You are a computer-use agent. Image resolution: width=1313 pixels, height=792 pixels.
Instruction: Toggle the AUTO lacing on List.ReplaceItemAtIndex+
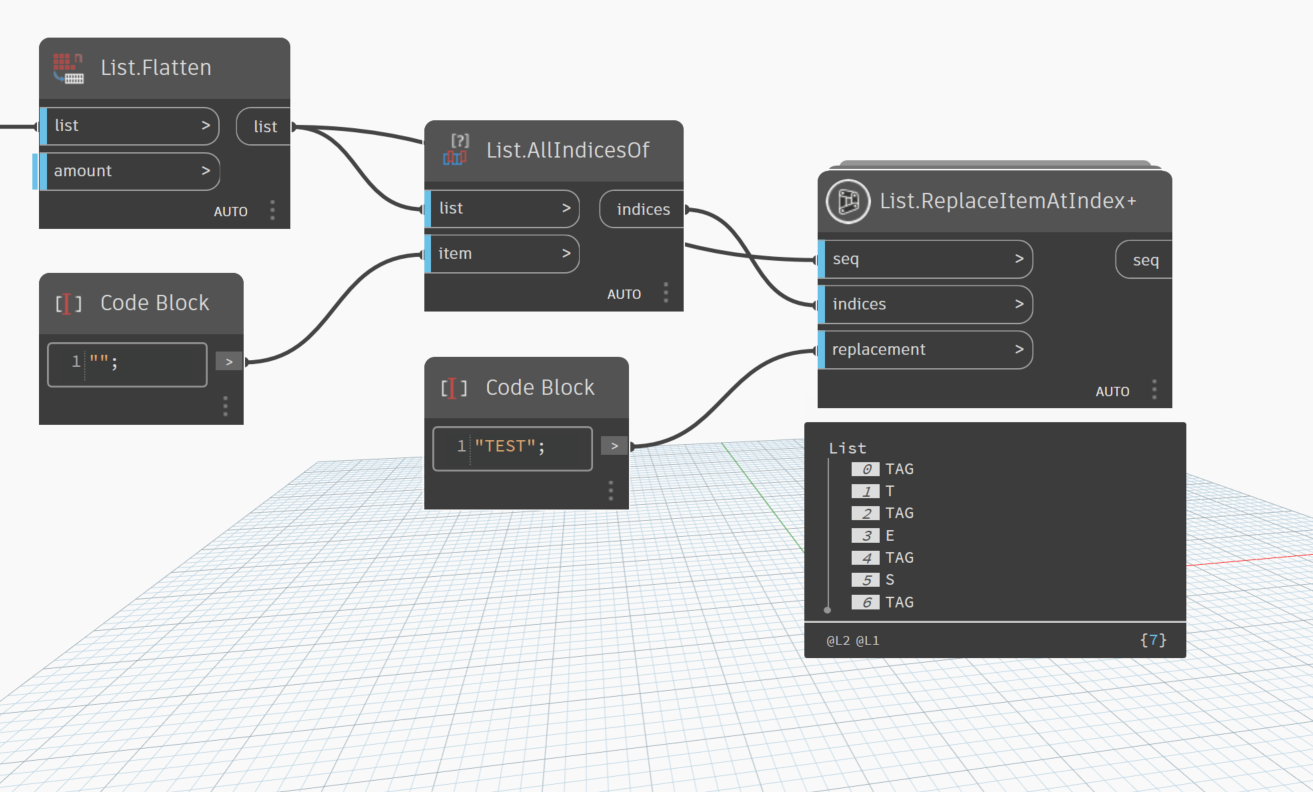tap(1112, 391)
